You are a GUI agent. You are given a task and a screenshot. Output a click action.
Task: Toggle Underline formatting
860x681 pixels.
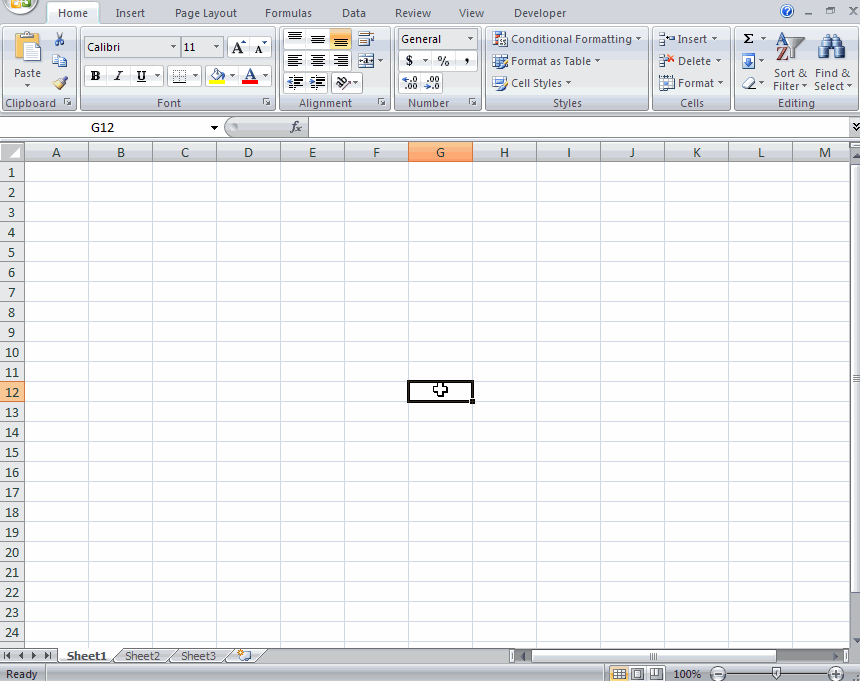click(141, 76)
